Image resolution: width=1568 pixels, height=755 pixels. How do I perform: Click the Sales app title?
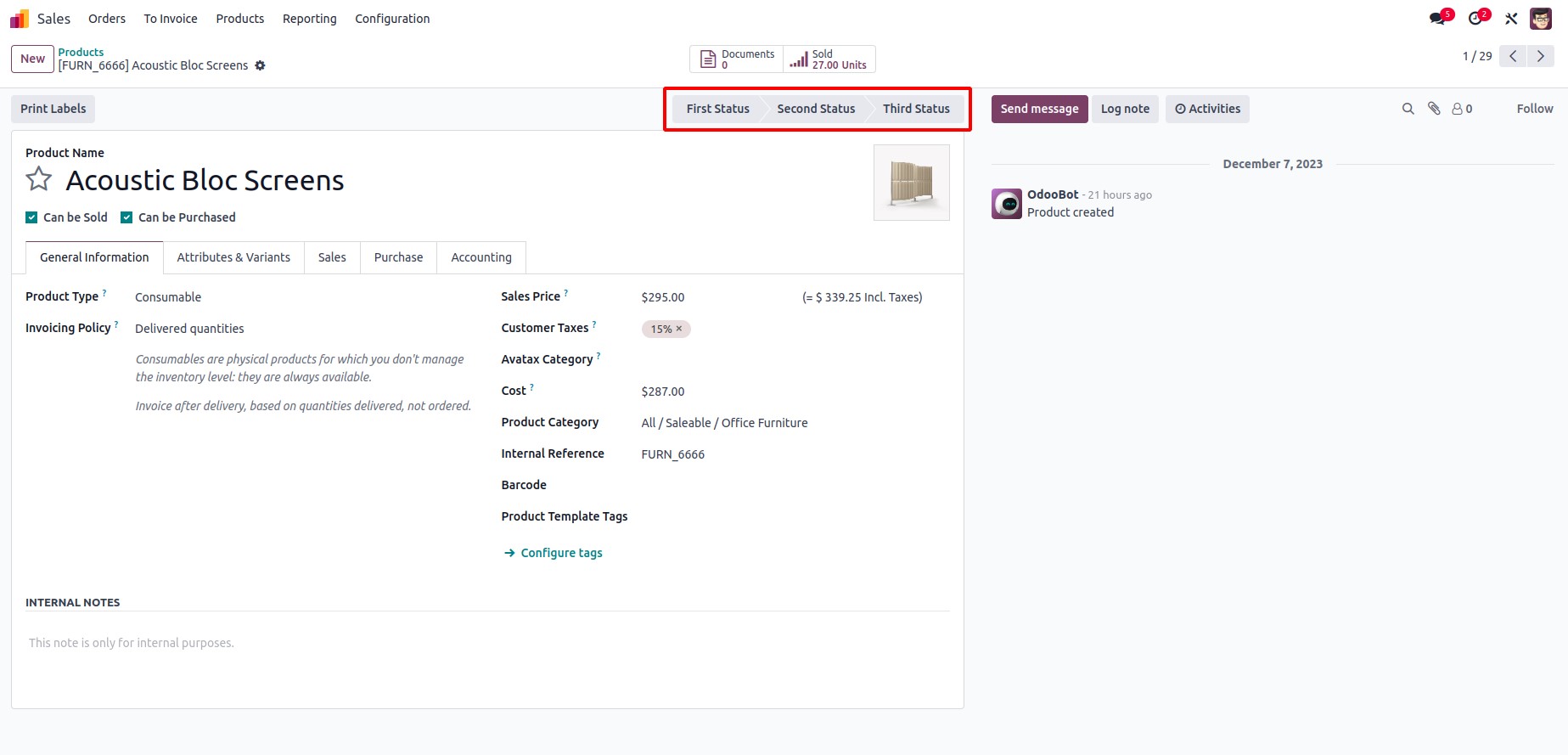tap(53, 19)
